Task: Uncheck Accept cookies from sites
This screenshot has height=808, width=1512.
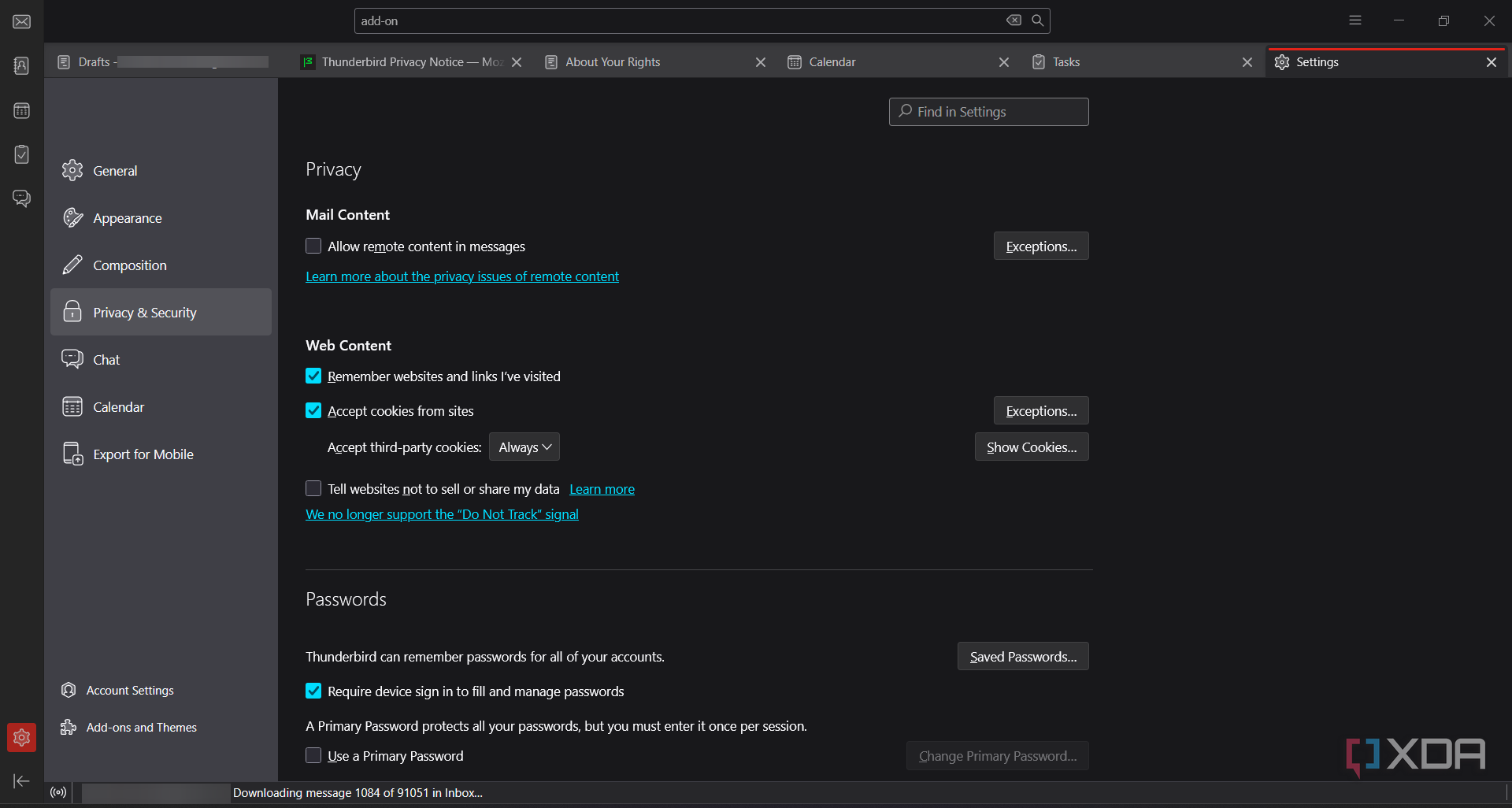Action: (313, 410)
